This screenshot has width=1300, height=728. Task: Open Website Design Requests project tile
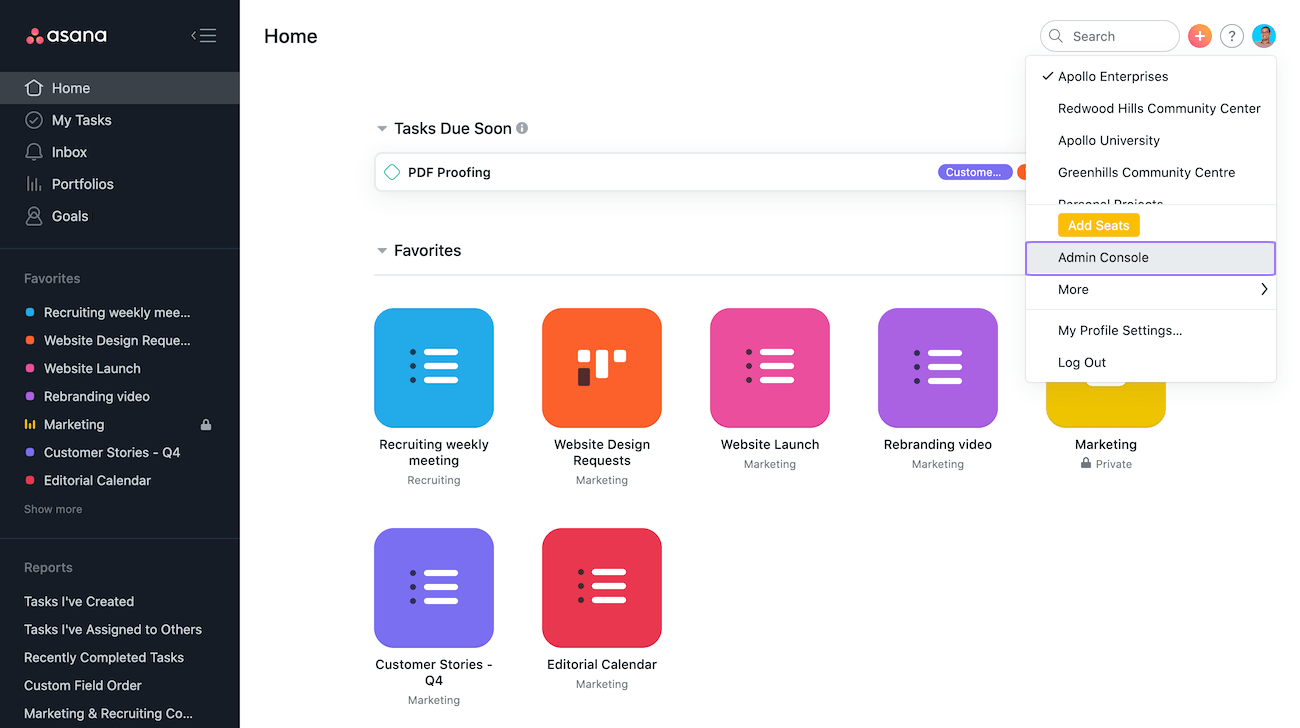click(x=602, y=368)
